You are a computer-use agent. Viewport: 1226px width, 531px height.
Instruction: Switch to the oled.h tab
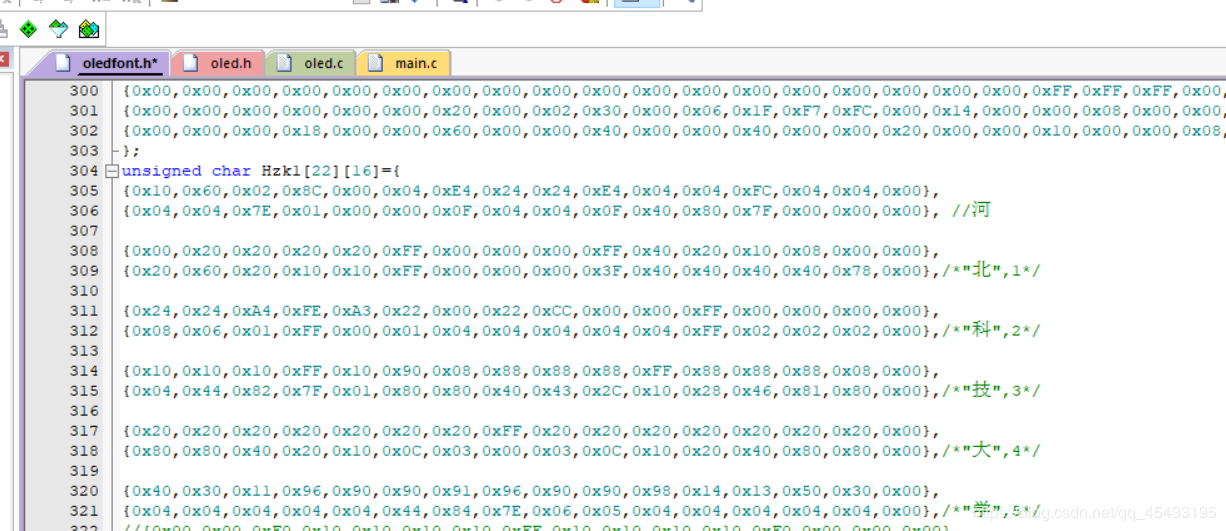coord(230,63)
